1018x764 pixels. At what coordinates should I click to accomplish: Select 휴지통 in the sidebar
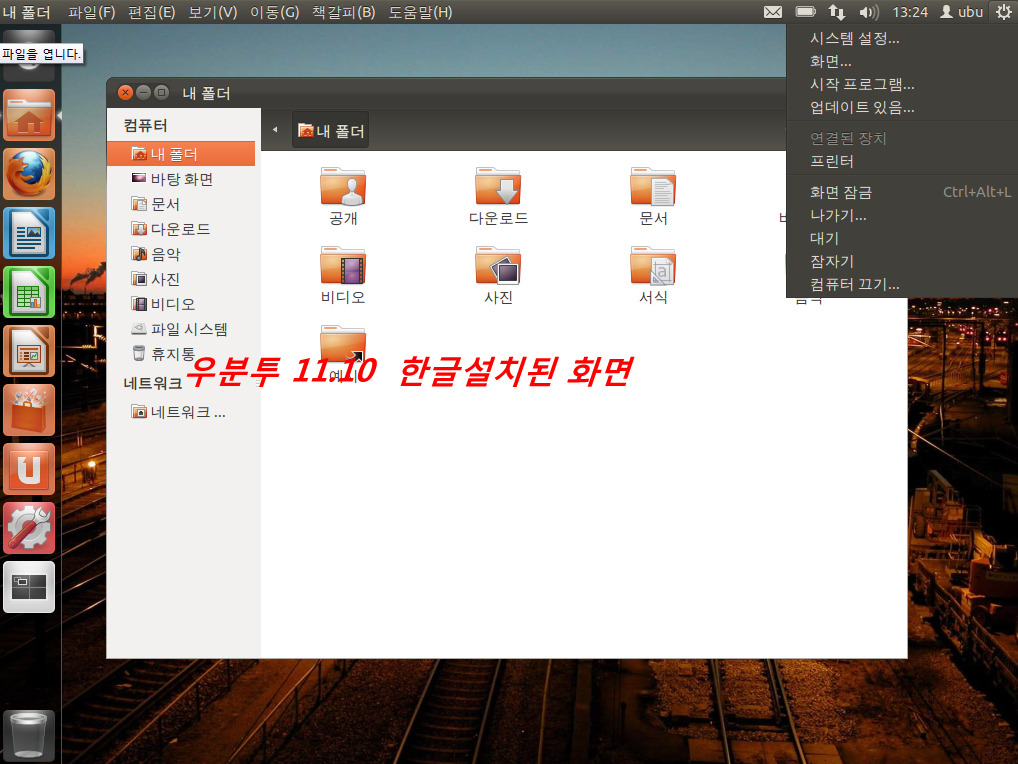pos(172,354)
